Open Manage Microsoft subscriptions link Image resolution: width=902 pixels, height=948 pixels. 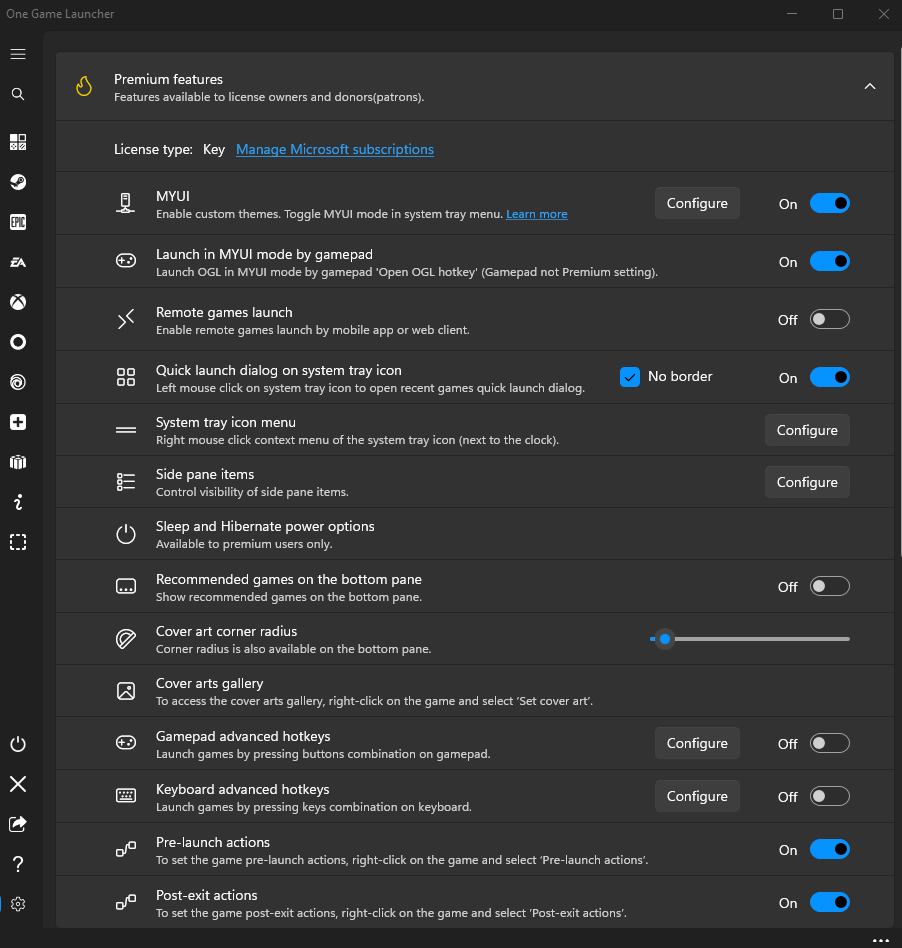[x=335, y=149]
